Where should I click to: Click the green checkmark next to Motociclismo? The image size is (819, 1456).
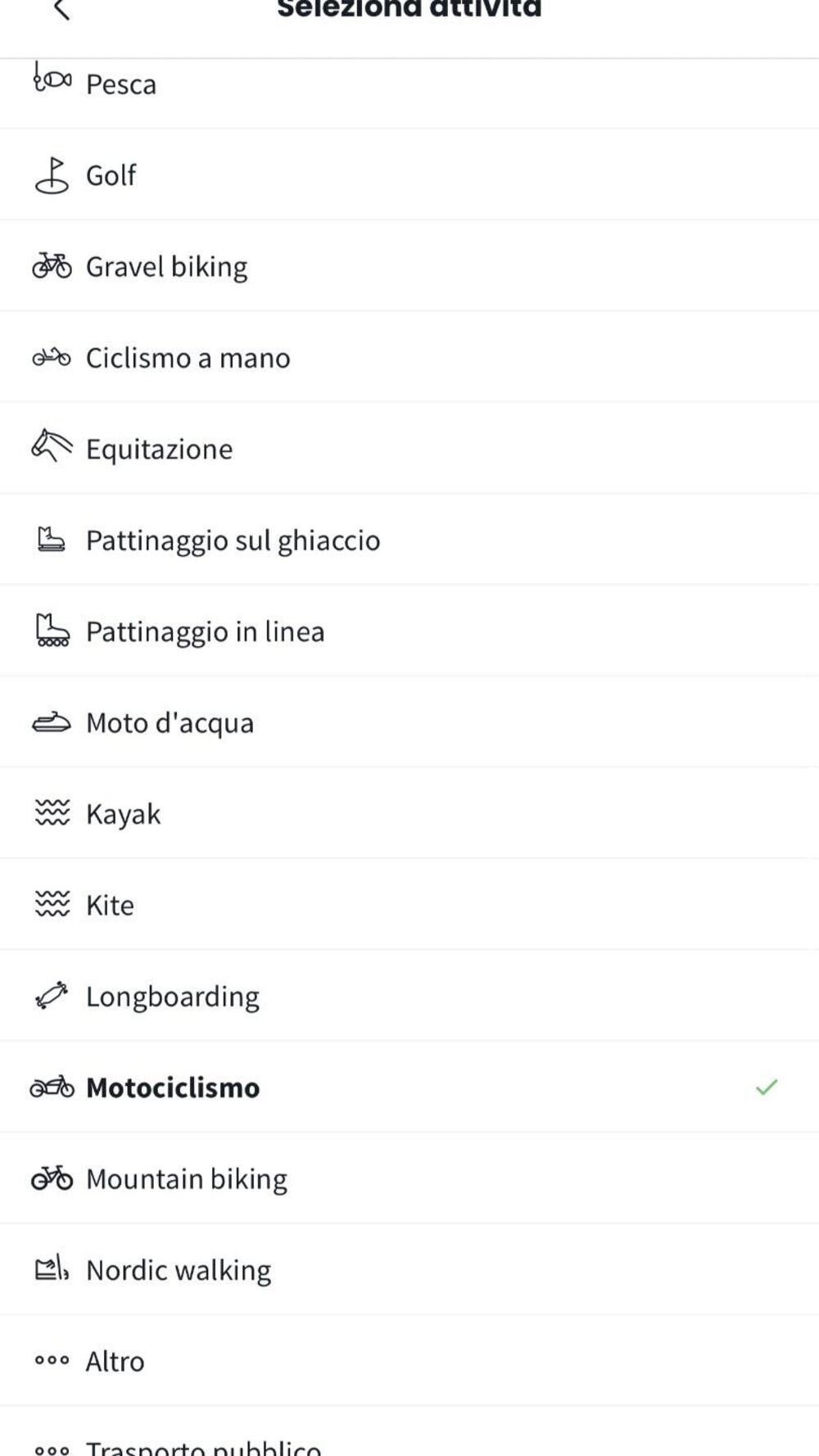(767, 1087)
